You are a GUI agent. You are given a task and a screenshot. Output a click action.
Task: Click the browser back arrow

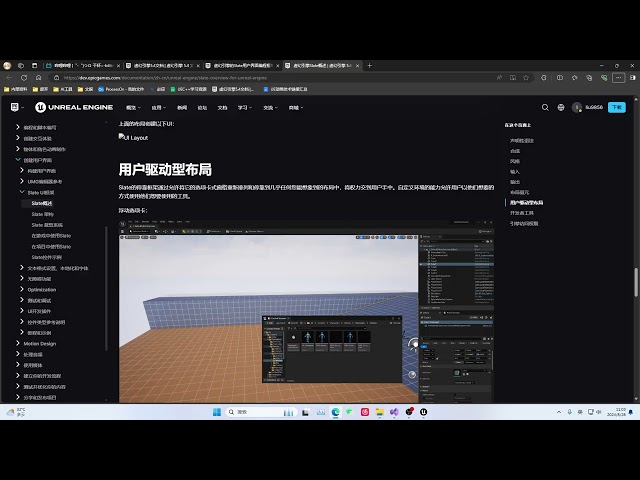[9, 78]
